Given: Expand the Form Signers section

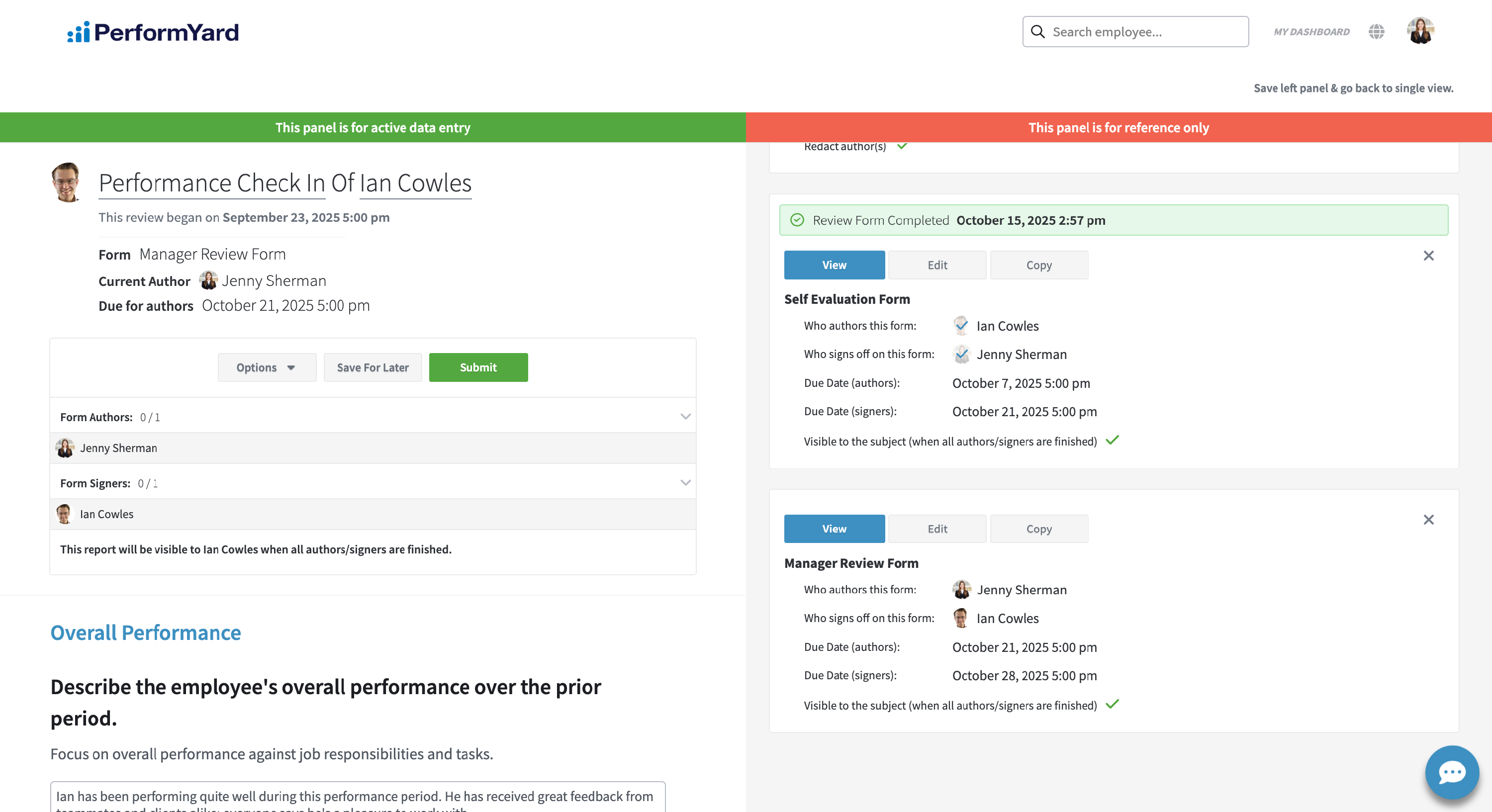Looking at the screenshot, I should pyautogui.click(x=685, y=483).
